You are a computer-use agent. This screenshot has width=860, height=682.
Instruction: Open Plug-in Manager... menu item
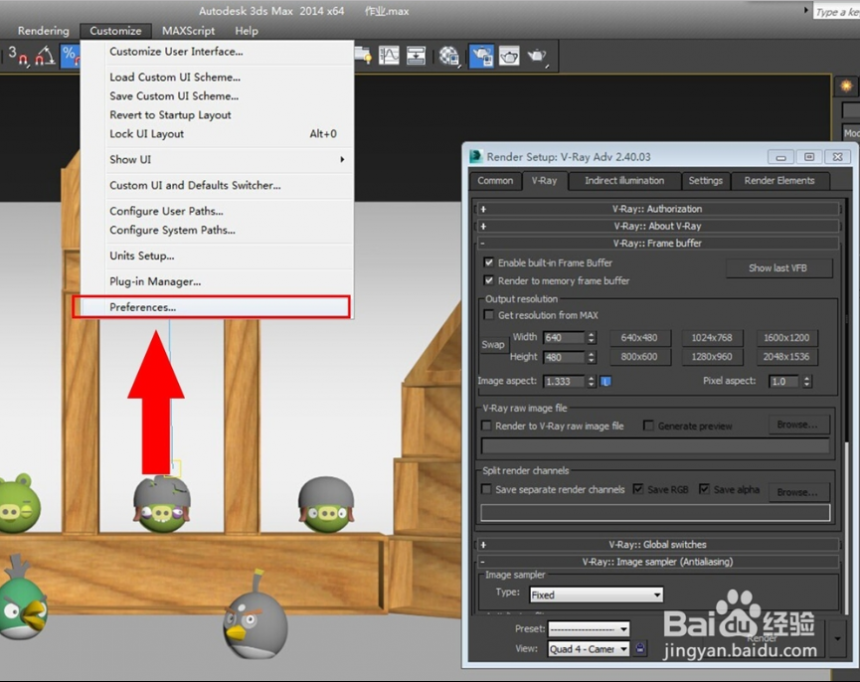218,281
